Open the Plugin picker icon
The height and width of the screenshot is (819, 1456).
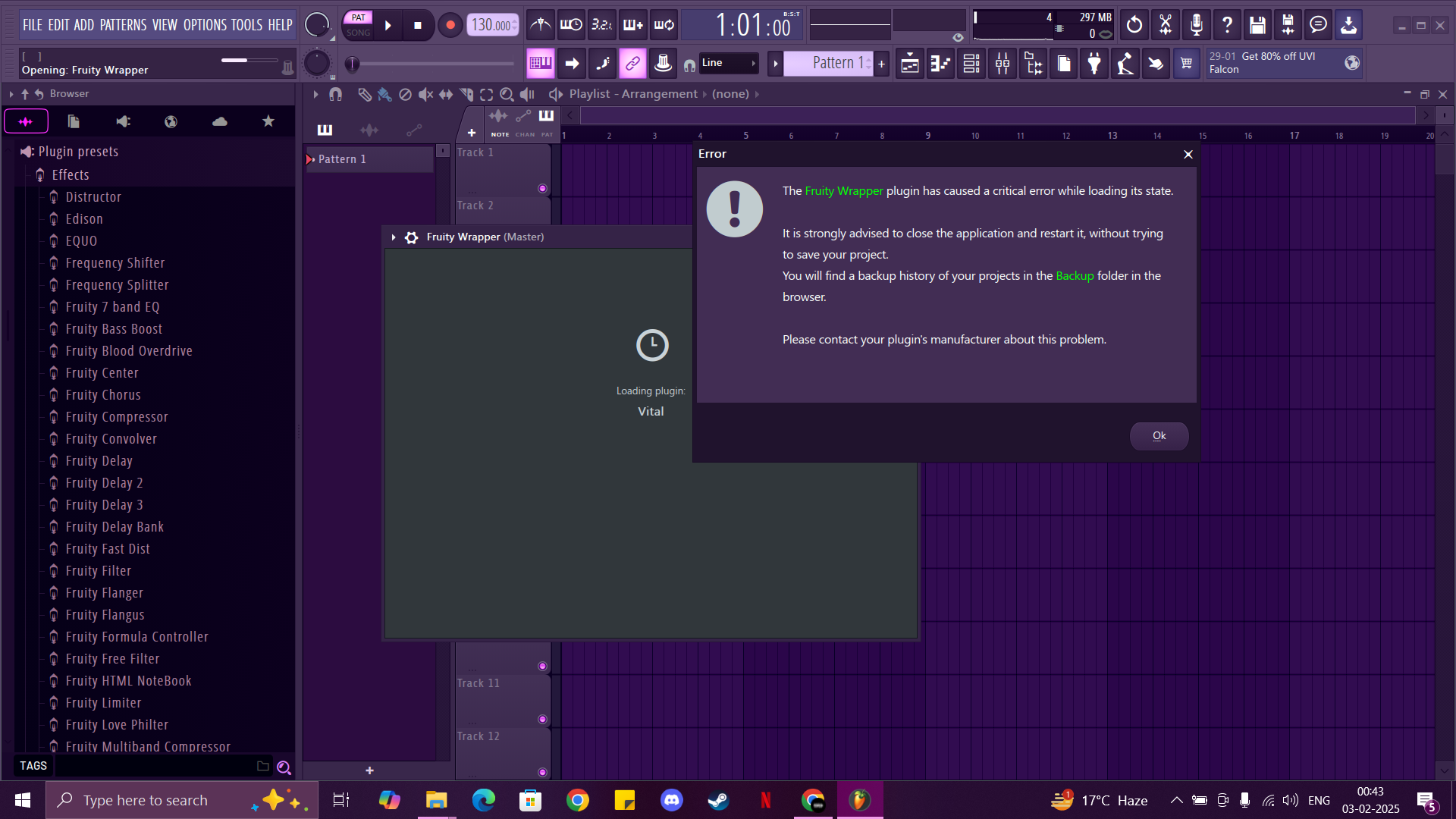[x=1094, y=63]
